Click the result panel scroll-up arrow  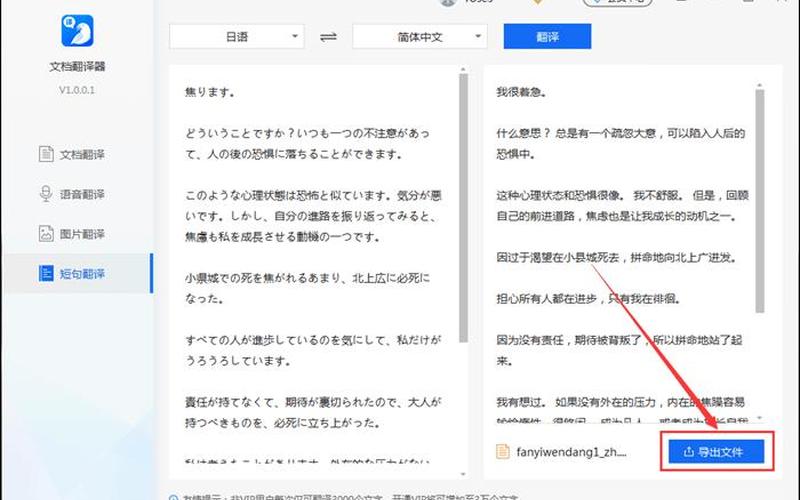coord(760,86)
